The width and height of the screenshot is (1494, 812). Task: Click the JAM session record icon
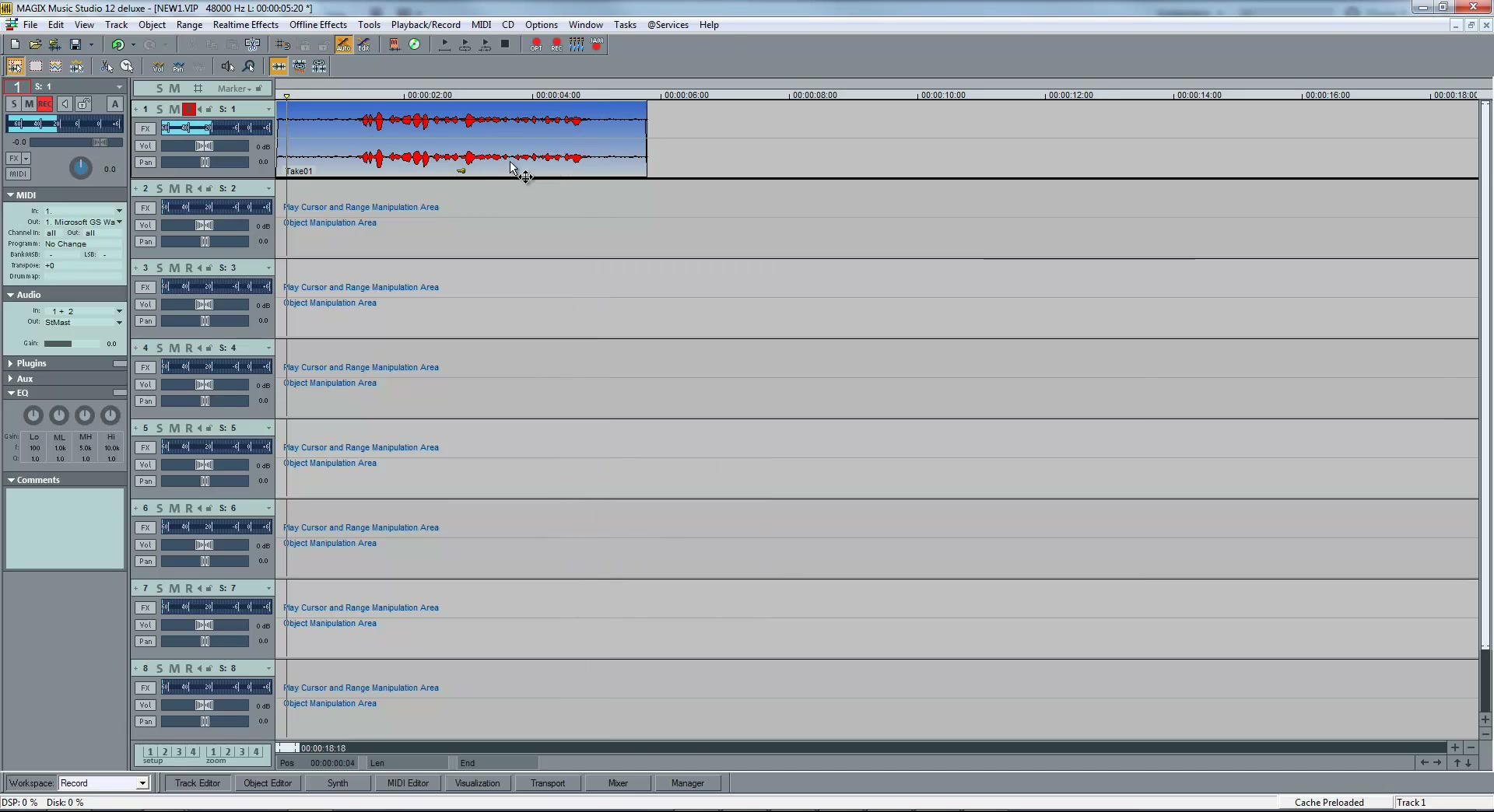(597, 44)
